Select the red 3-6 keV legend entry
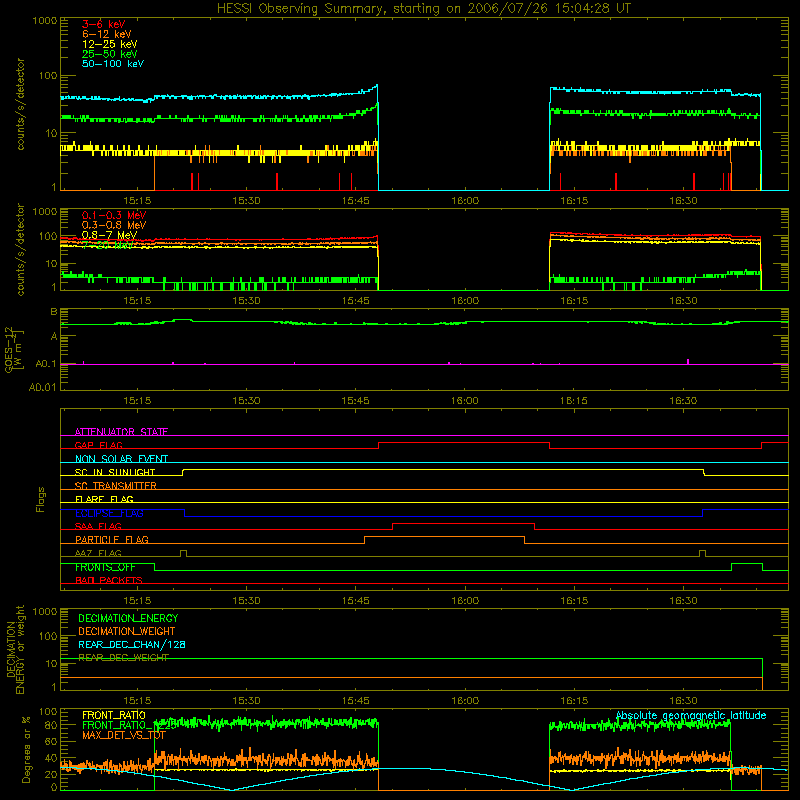The height and width of the screenshot is (800, 800). (104, 24)
